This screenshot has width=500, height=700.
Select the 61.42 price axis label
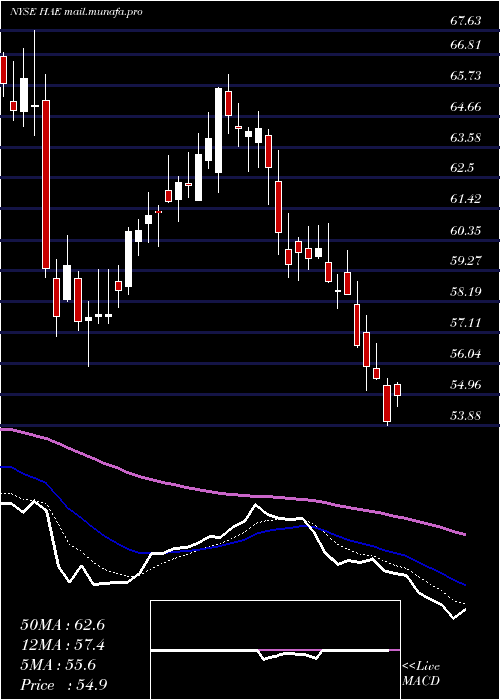pyautogui.click(x=465, y=199)
